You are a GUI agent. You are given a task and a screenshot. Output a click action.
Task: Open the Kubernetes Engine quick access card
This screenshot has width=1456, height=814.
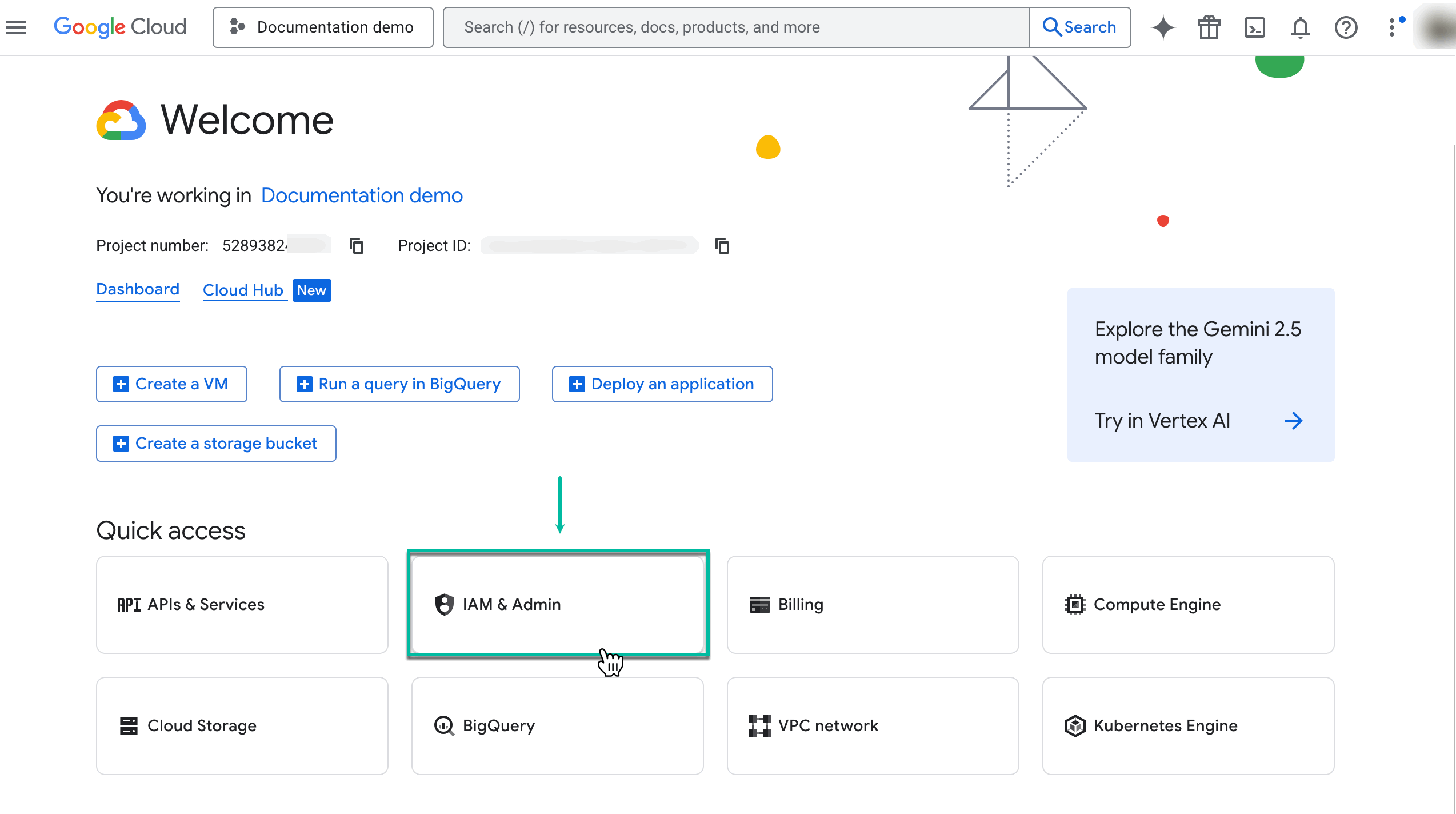(x=1188, y=725)
